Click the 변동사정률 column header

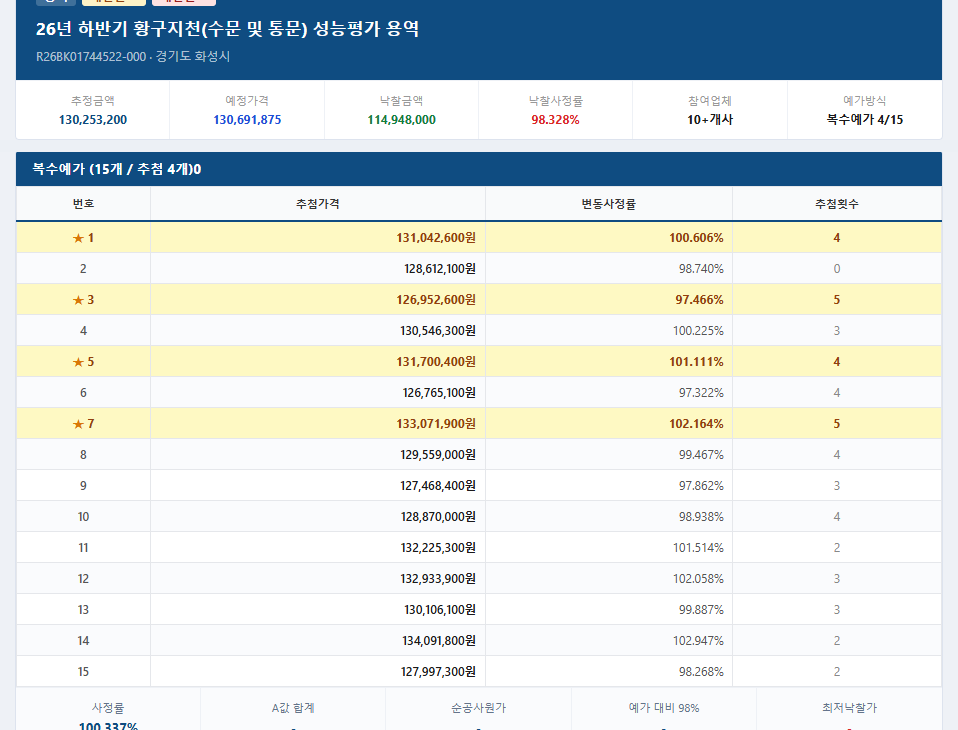tap(609, 203)
